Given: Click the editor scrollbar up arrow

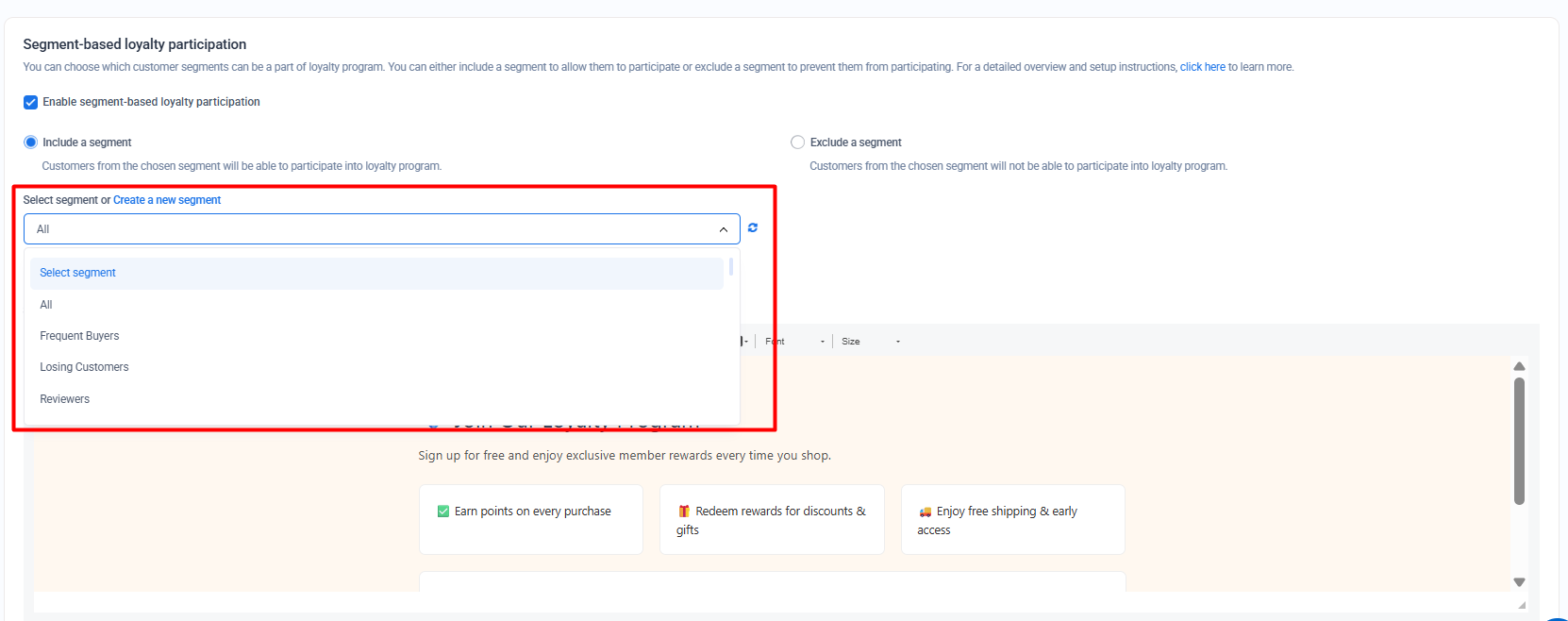Looking at the screenshot, I should tap(1519, 366).
